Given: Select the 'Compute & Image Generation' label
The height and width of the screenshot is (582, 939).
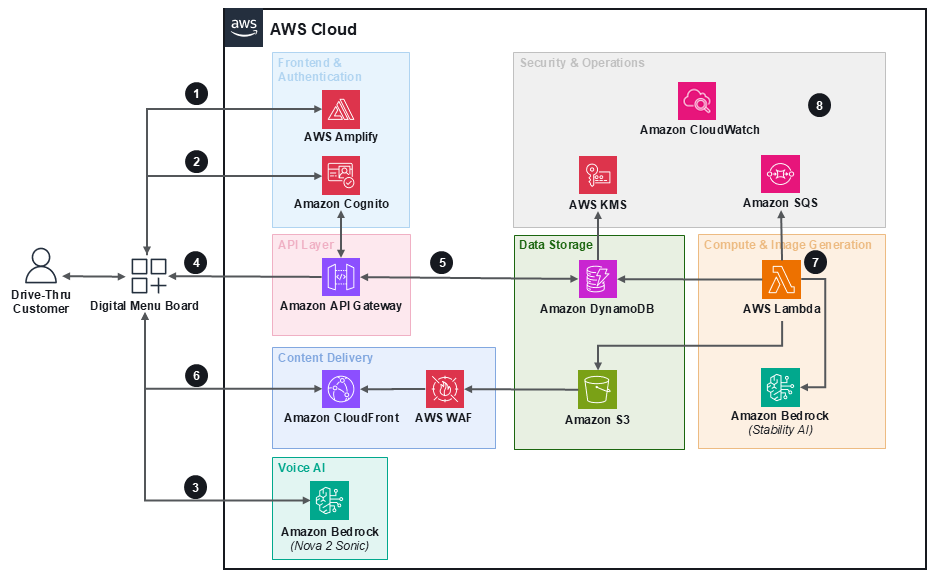Looking at the screenshot, I should coord(787,245).
